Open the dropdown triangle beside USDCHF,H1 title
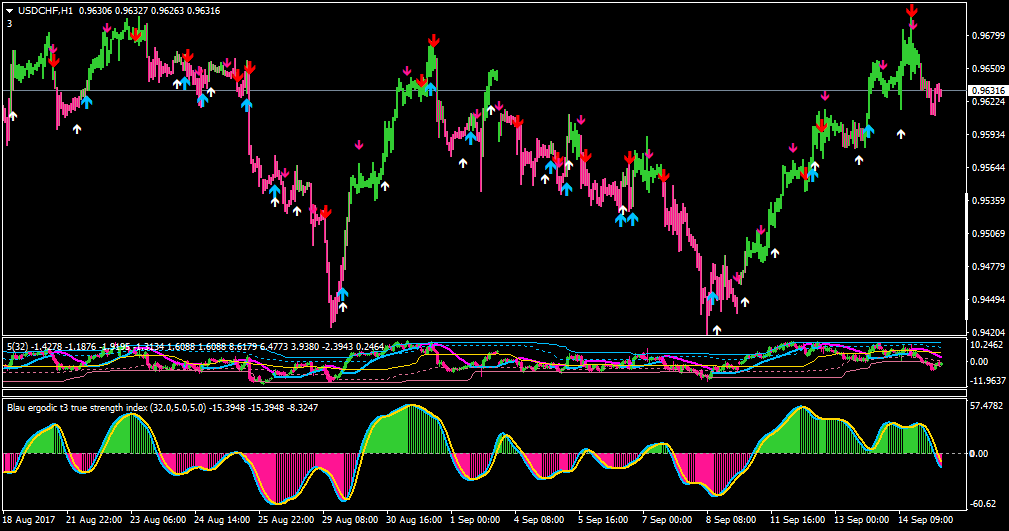 [10, 10]
